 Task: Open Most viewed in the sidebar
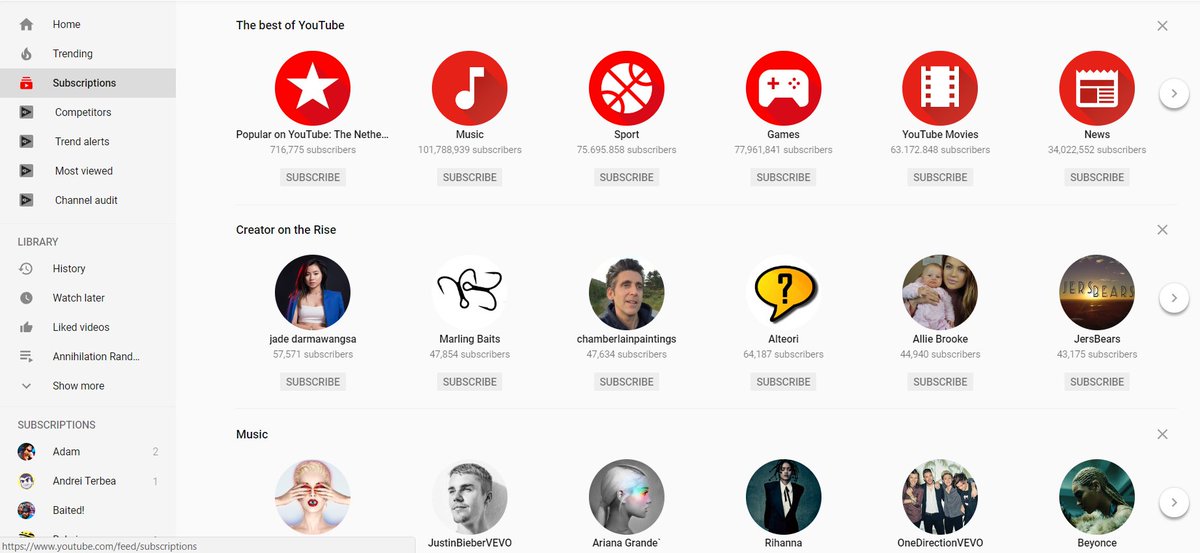(x=88, y=171)
